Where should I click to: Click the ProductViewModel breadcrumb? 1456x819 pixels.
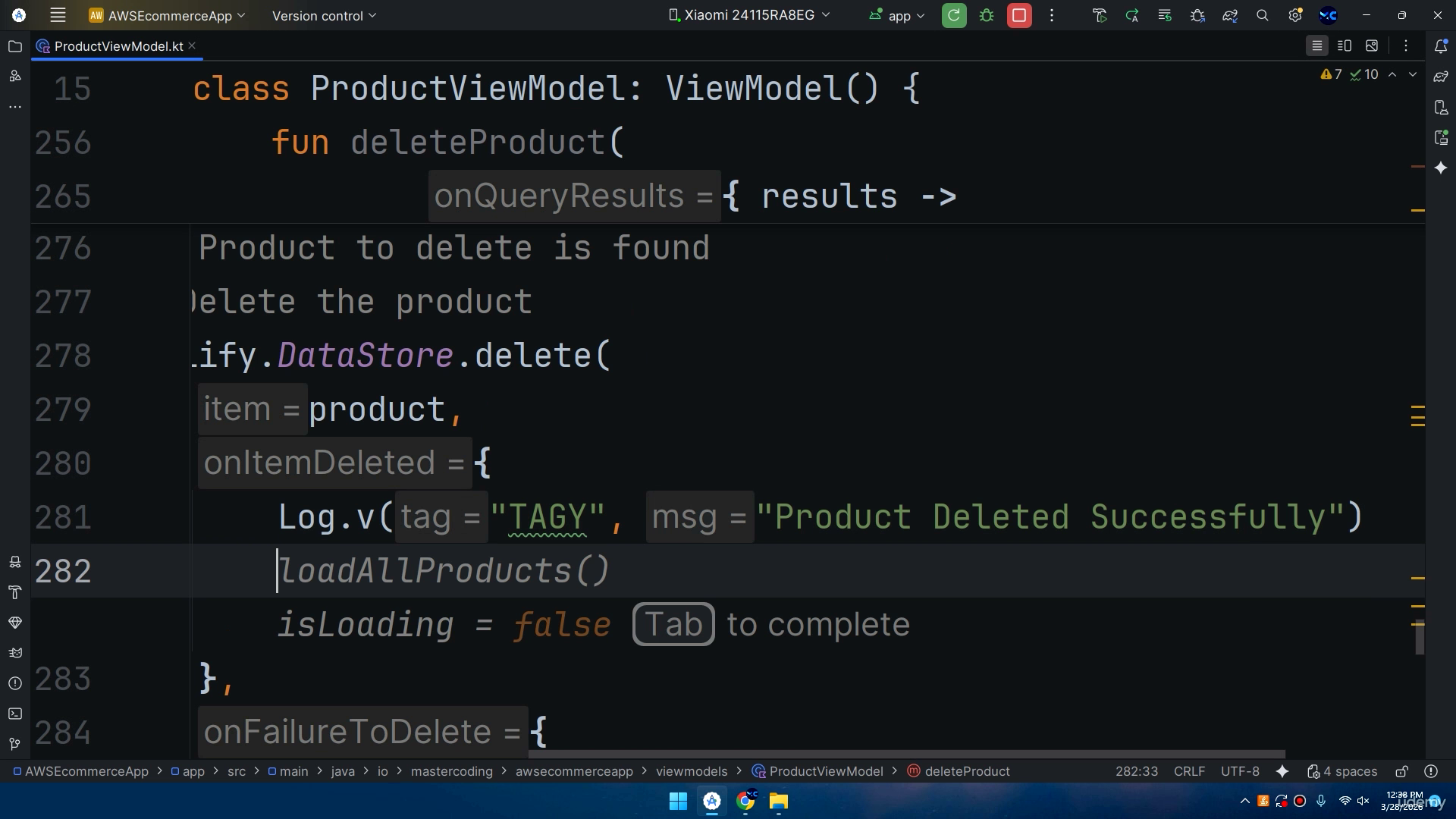tap(817, 771)
